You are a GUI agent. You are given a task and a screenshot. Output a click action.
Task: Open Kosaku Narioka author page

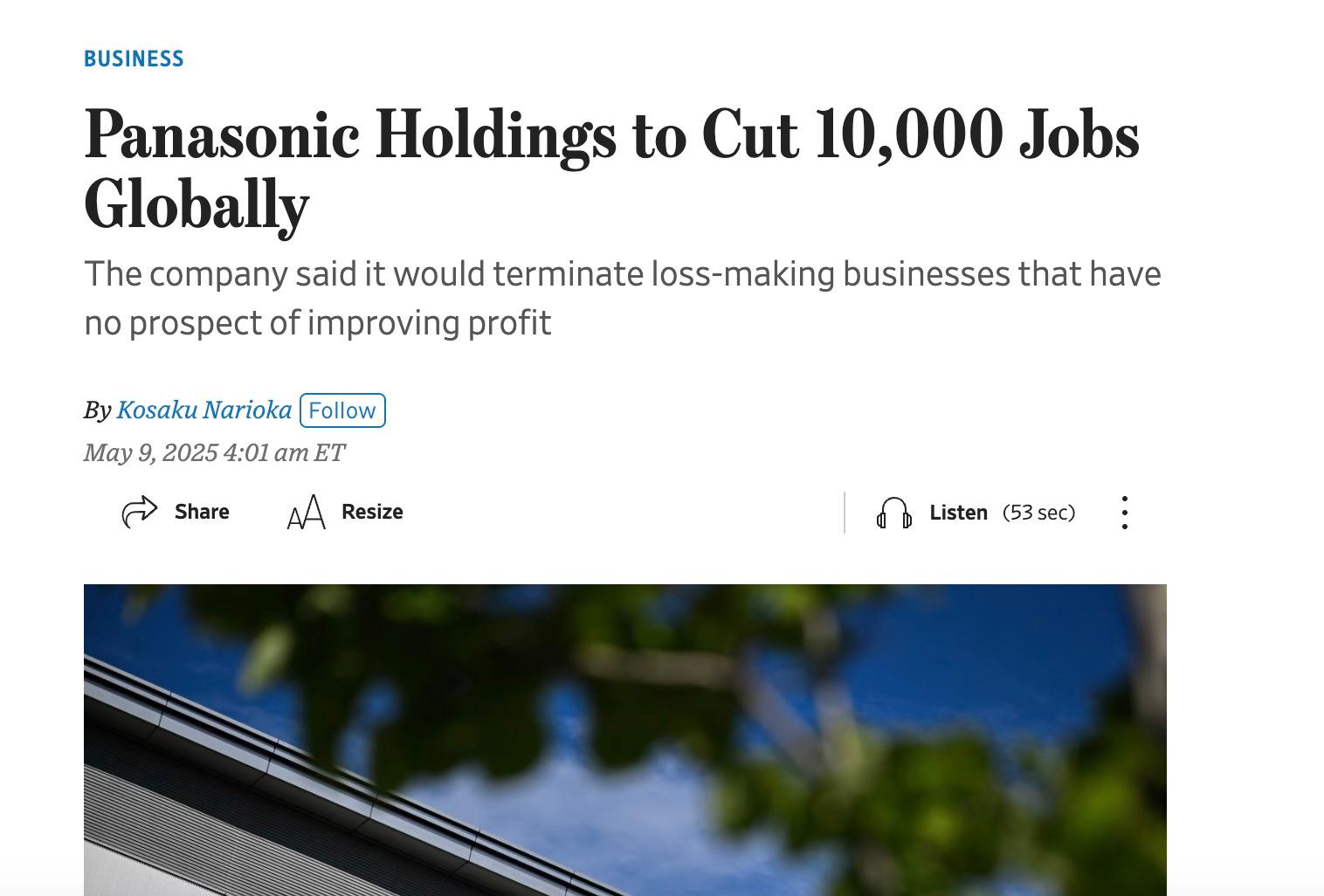coord(203,410)
